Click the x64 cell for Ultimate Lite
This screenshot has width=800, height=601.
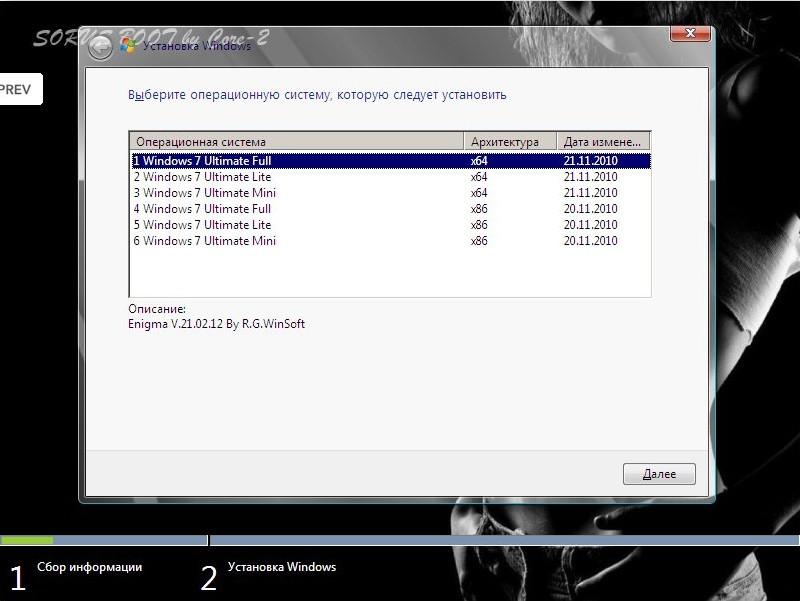pyautogui.click(x=479, y=177)
